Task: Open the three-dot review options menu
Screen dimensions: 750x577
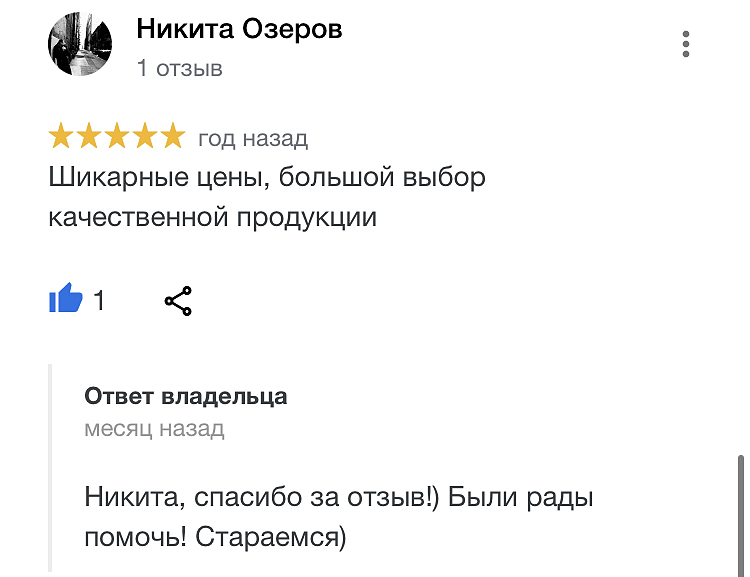Action: coord(685,44)
